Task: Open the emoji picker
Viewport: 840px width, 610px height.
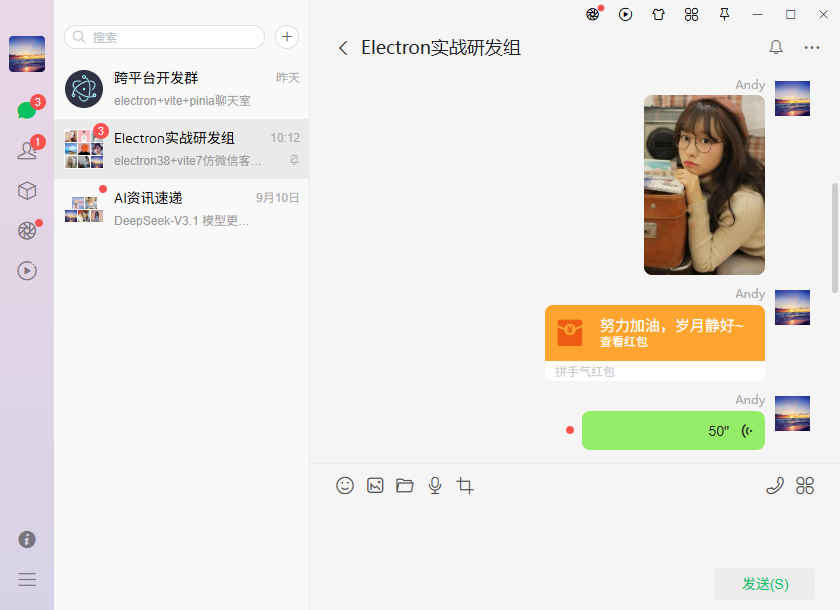Action: (x=345, y=486)
